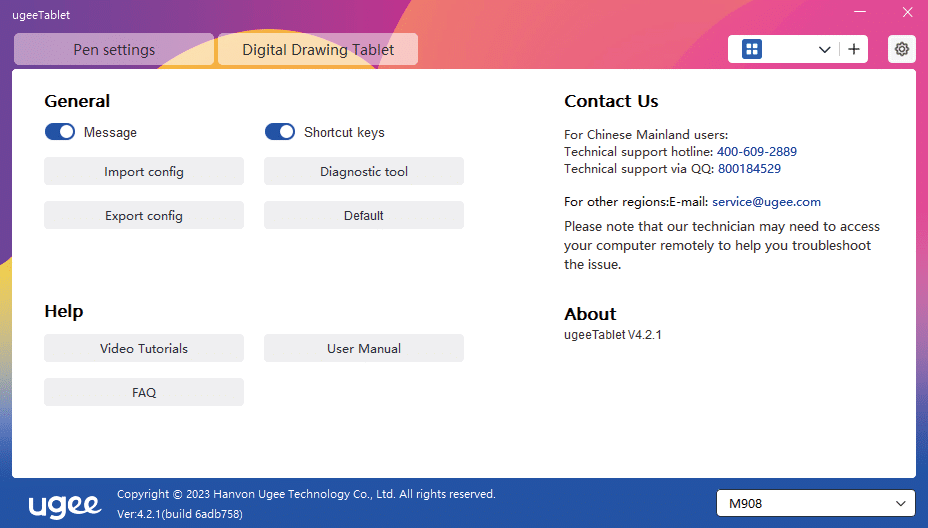Image resolution: width=928 pixels, height=528 pixels.
Task: Click the ugeeTablet window title
Action: coord(41,15)
